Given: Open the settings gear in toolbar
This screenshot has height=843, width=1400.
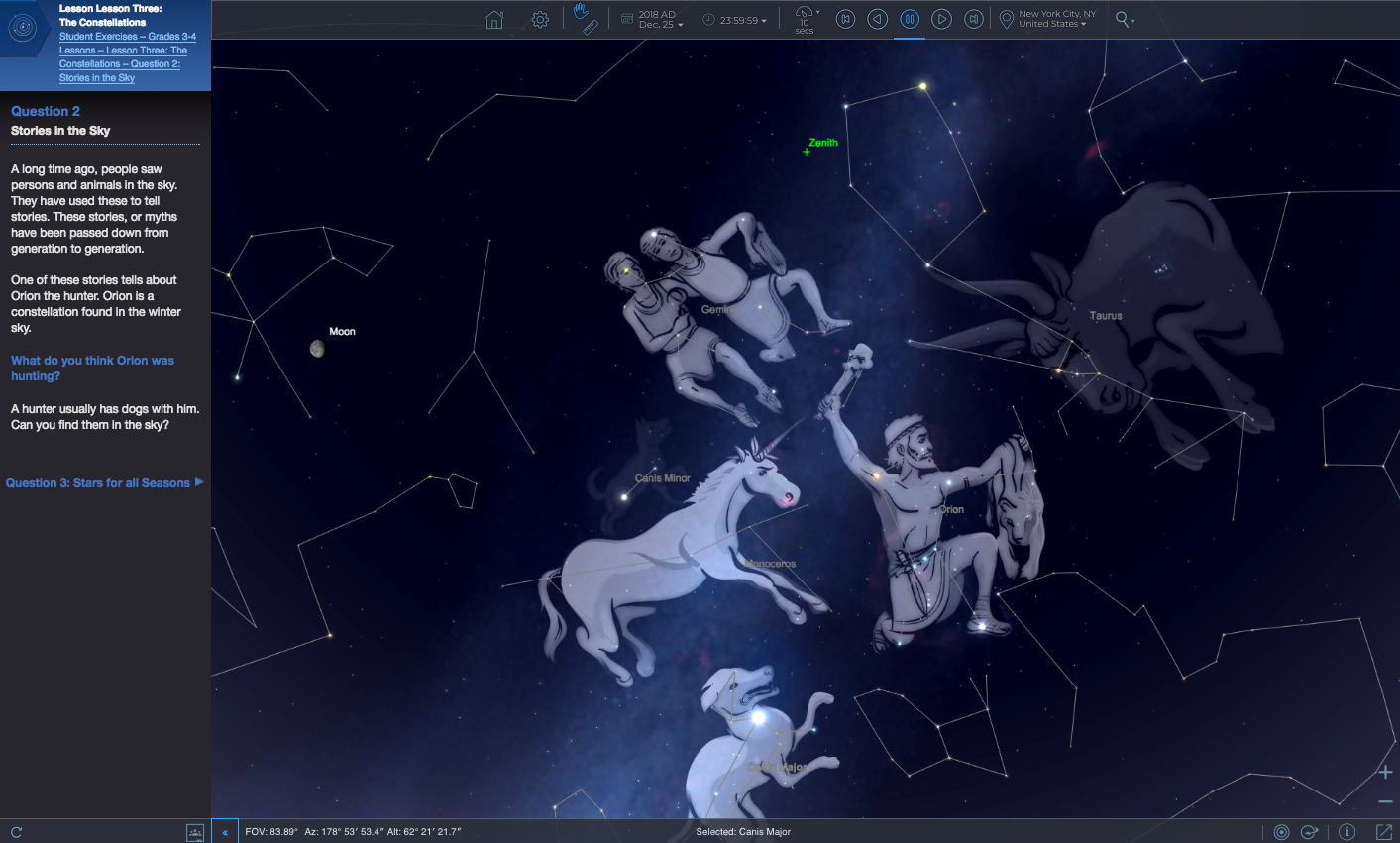Looking at the screenshot, I should coord(540,20).
